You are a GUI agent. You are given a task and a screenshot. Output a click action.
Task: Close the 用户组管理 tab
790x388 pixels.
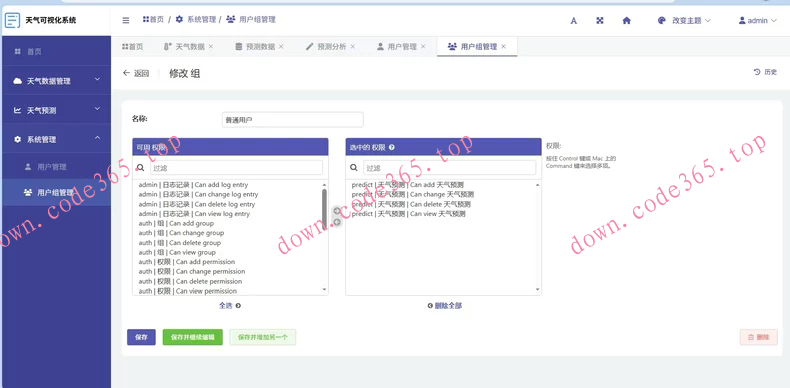click(x=503, y=46)
